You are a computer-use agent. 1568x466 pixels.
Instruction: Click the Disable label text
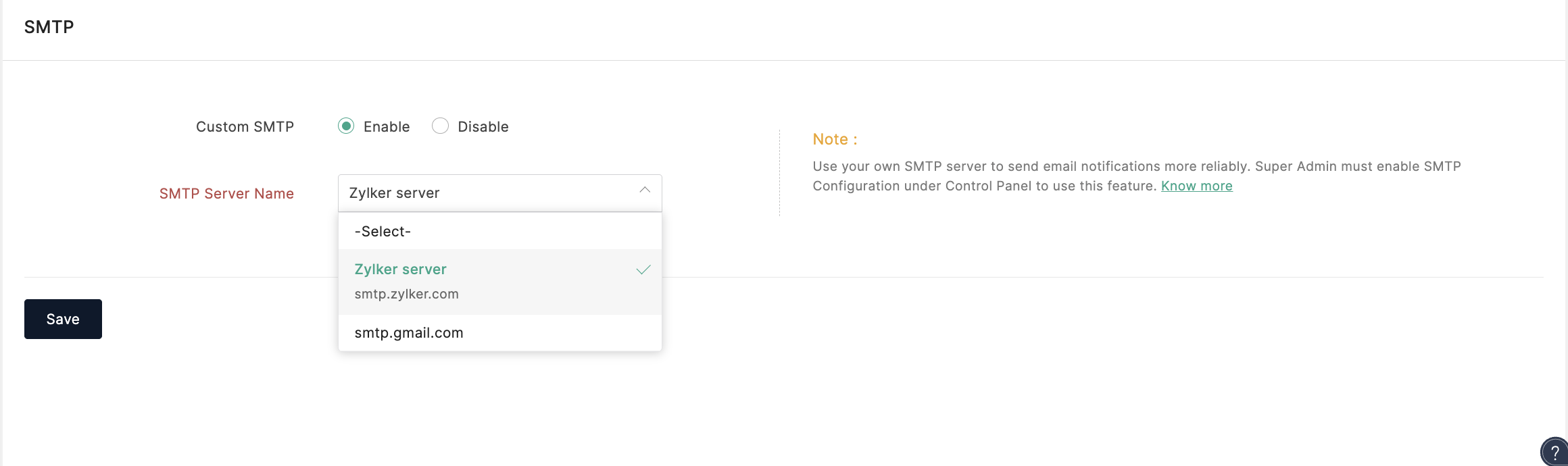[x=483, y=127]
